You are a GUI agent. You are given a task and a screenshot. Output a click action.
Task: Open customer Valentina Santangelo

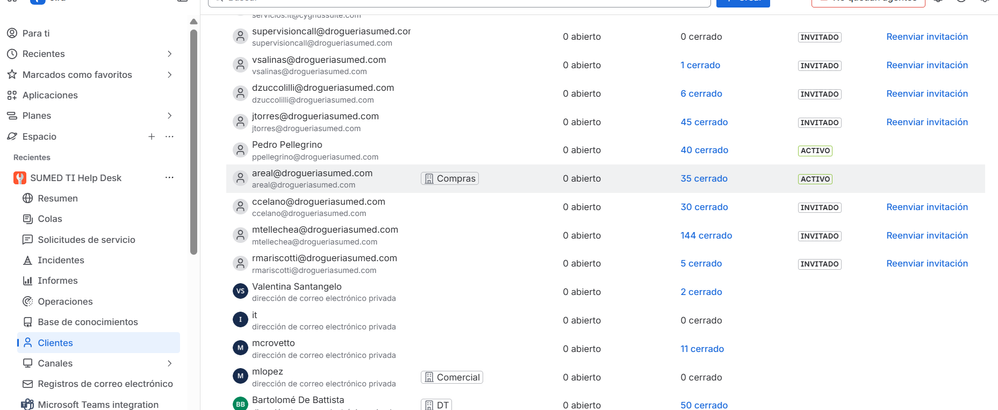(297, 286)
